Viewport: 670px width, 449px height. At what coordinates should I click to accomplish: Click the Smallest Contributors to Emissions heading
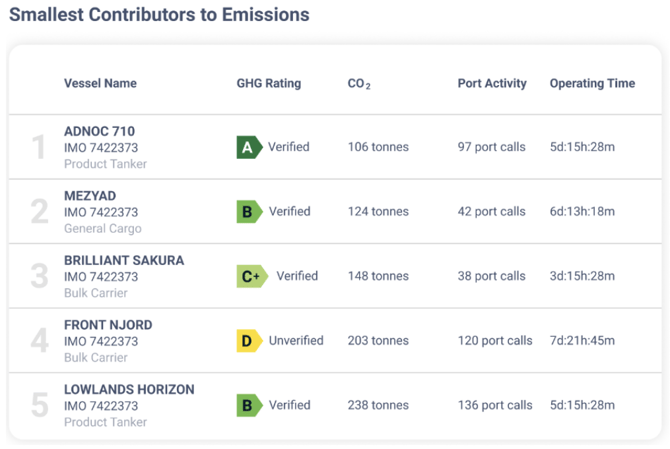click(x=159, y=15)
